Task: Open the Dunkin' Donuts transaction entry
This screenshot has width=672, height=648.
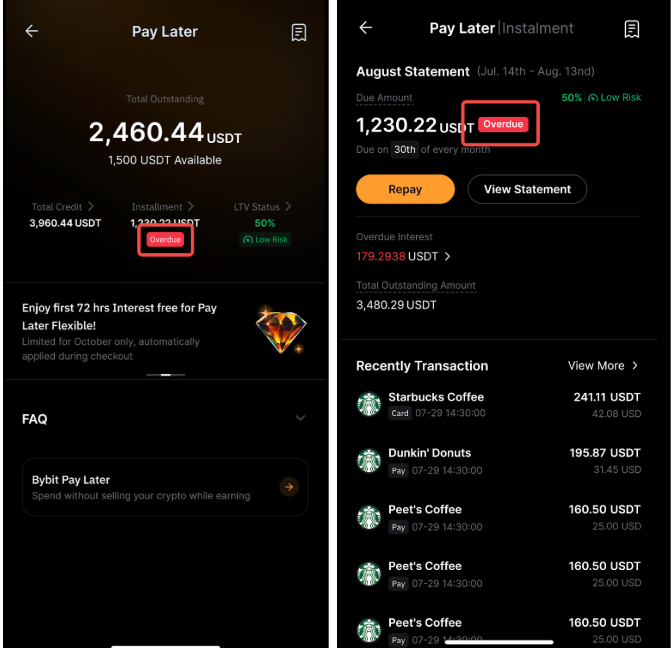Action: click(x=499, y=462)
